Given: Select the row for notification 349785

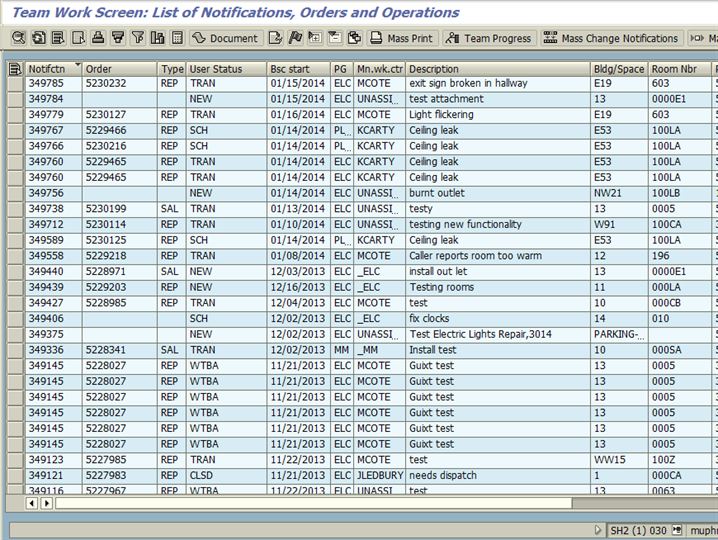Looking at the screenshot, I should [x=14, y=84].
